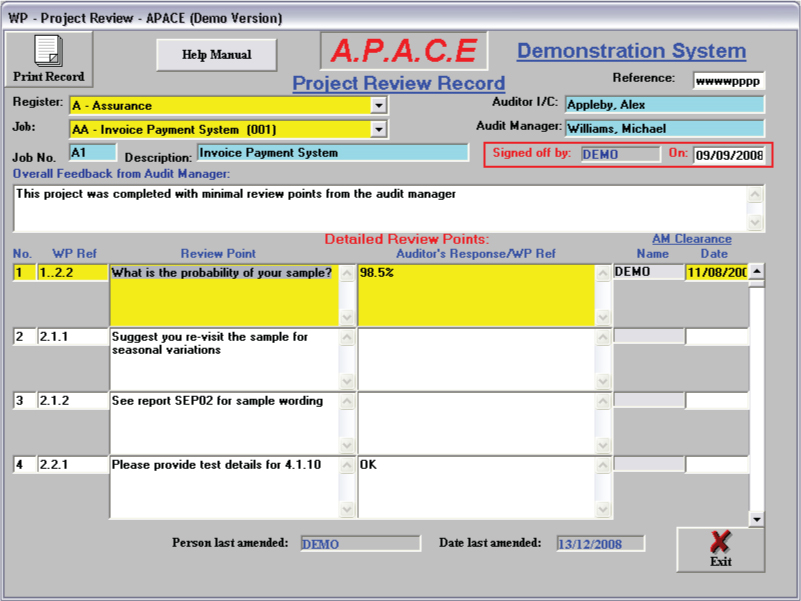Click the Print Record document icon
This screenshot has height=601, width=801.
point(48,51)
